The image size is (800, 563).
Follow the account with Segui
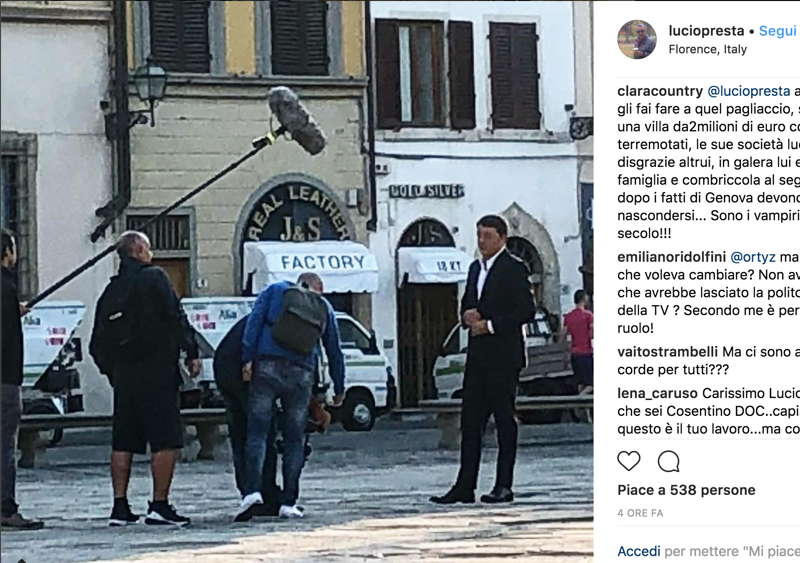(778, 31)
